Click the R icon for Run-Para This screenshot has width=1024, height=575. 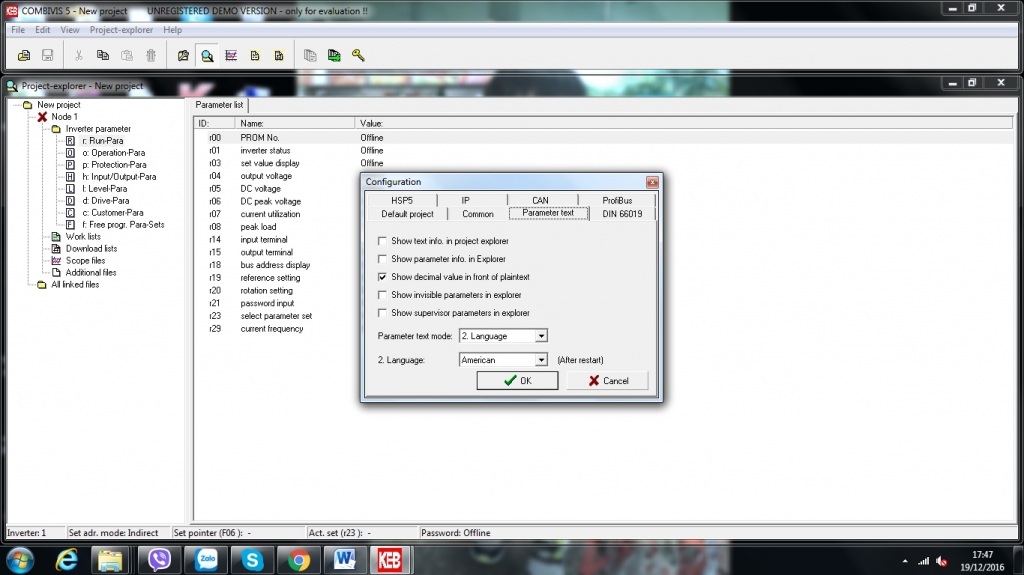tap(70, 140)
